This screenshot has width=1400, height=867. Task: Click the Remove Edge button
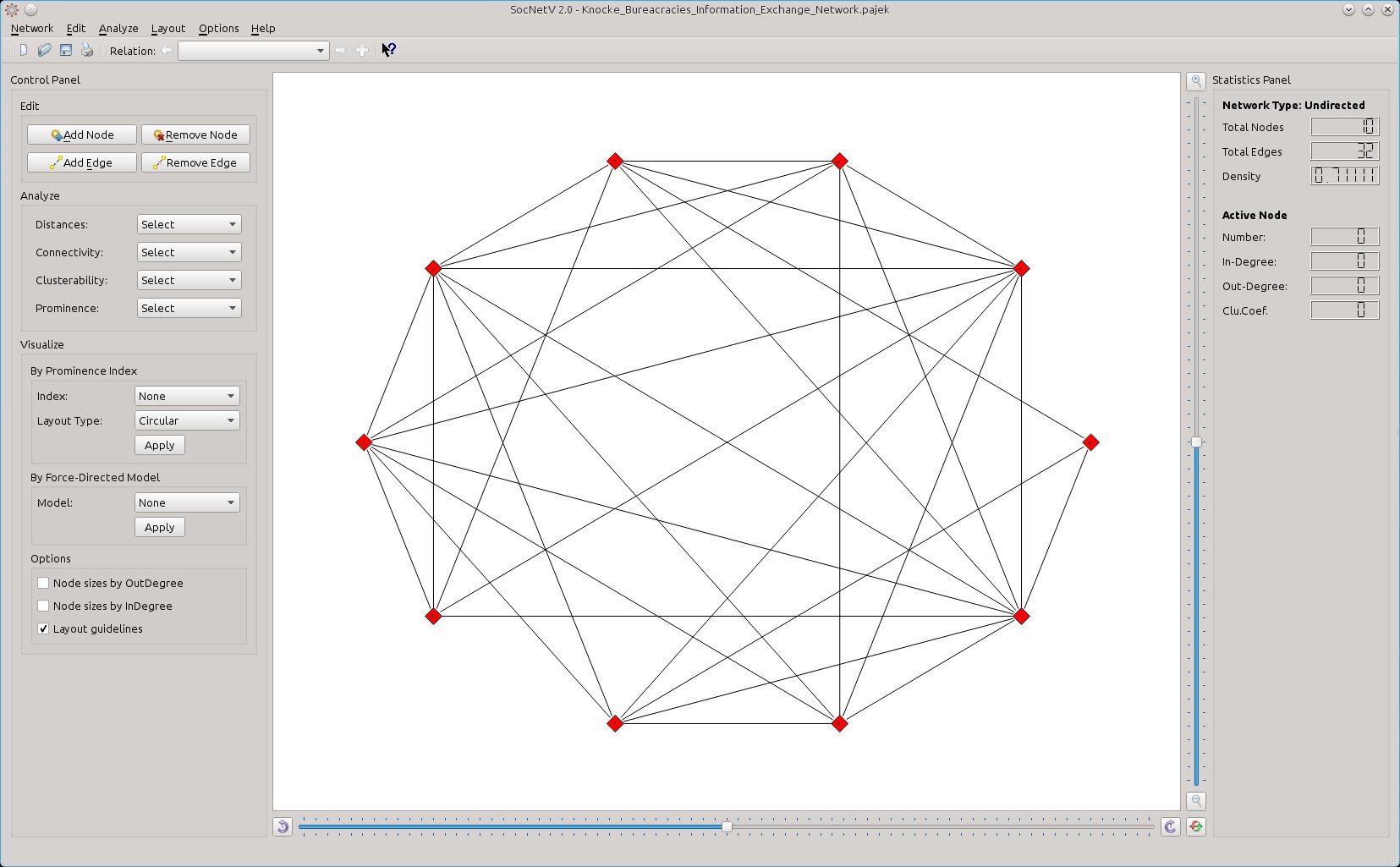(x=195, y=162)
